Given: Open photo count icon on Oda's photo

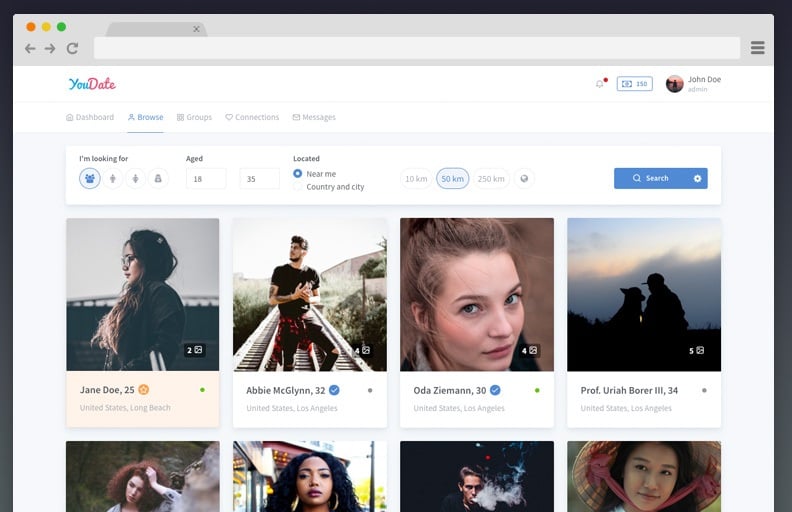Looking at the screenshot, I should point(530,351).
